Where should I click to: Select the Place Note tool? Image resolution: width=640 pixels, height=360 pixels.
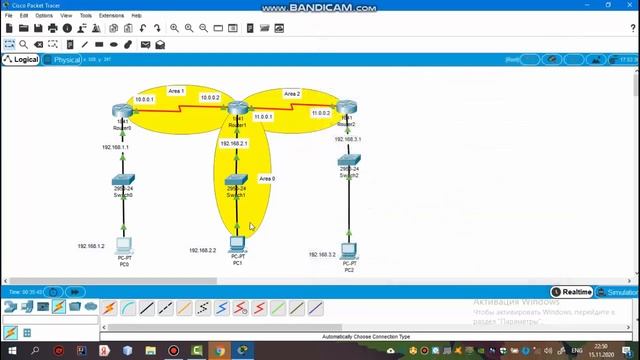pyautogui.click(x=70, y=44)
